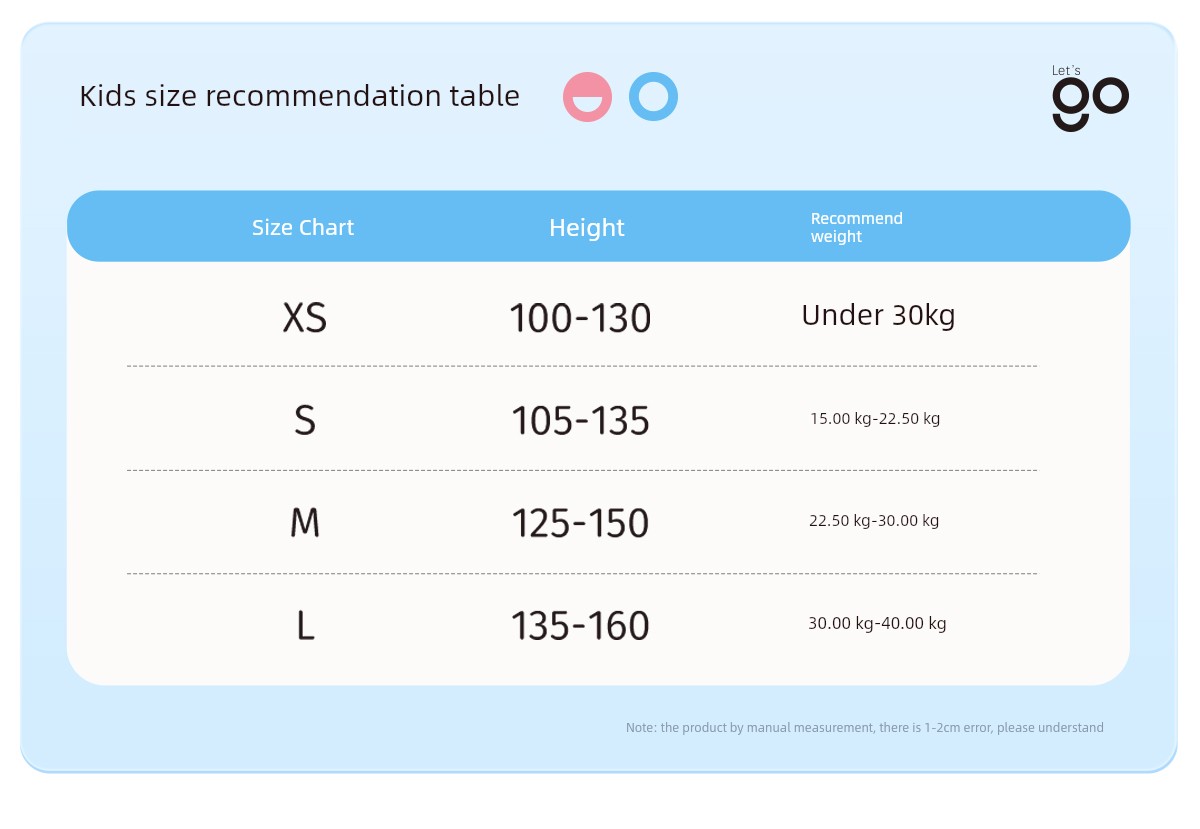Screen dimensions: 1200x829
Task: Click the 15.00 kg-22.50 kg weight text
Action: 875,418
